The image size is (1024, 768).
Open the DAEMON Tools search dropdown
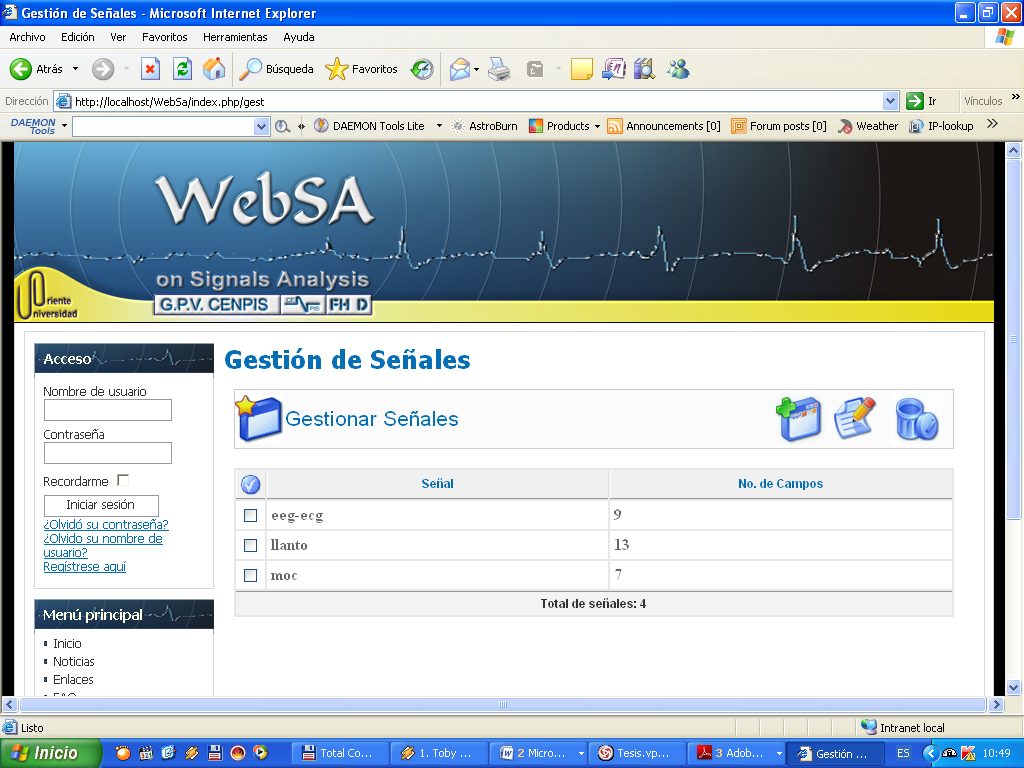tap(262, 126)
